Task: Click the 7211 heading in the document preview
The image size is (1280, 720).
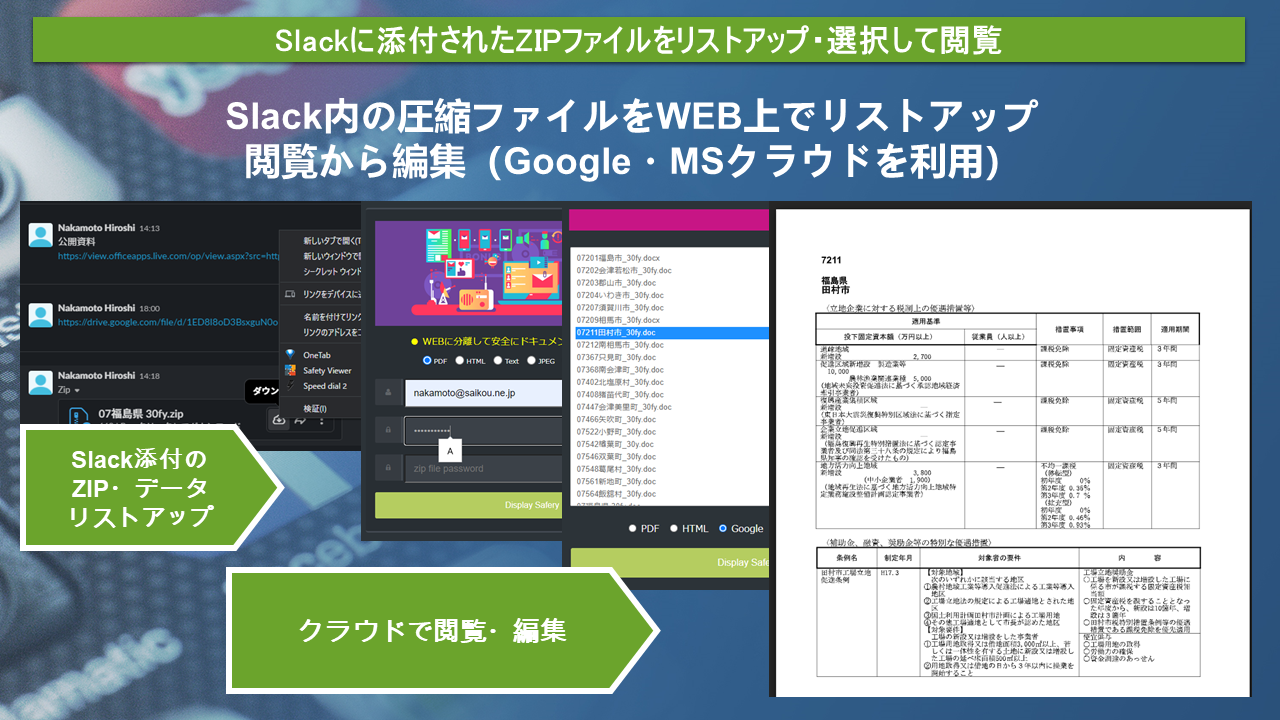Action: pyautogui.click(x=831, y=260)
